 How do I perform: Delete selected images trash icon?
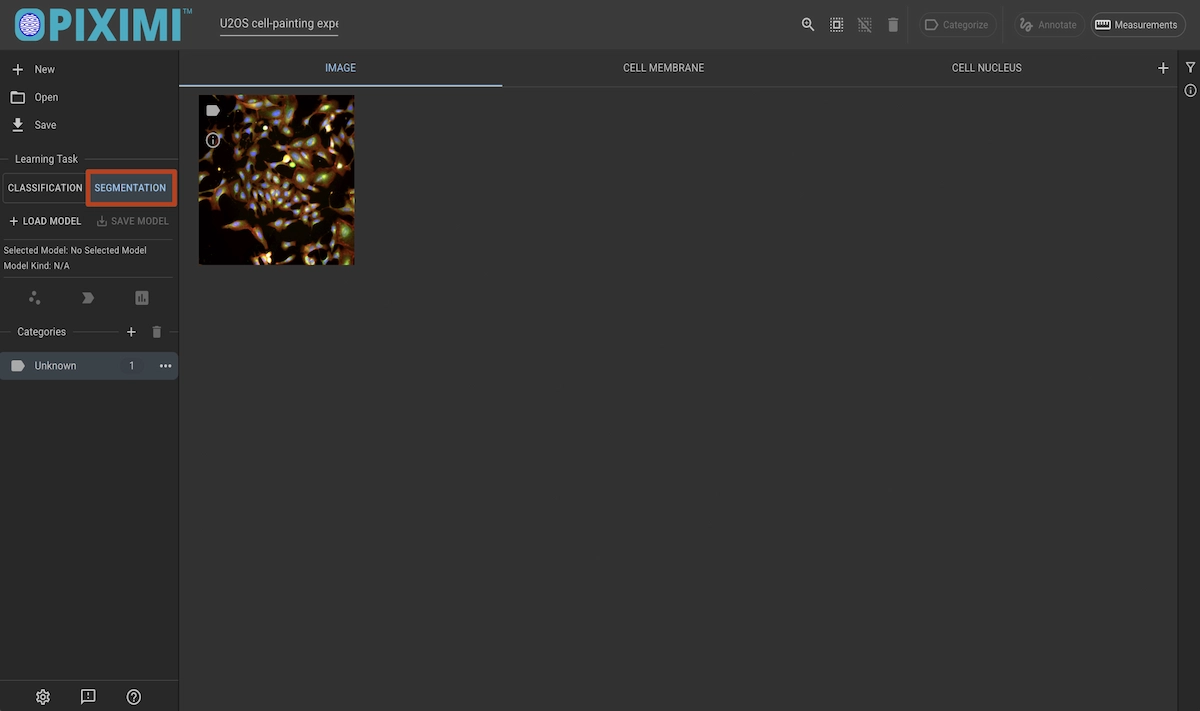tap(893, 25)
